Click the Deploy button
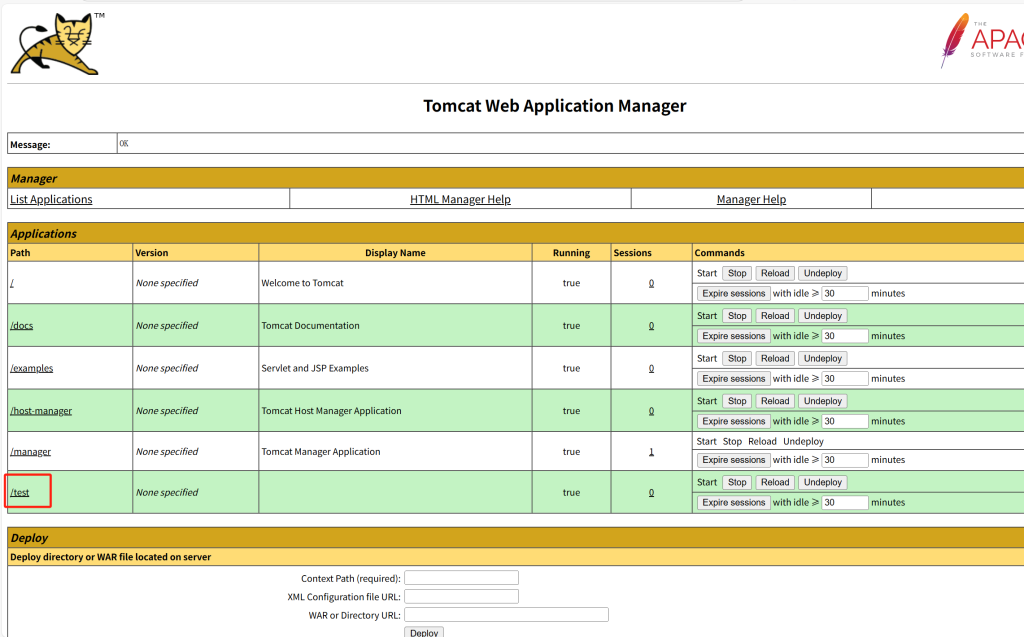The width and height of the screenshot is (1024, 637). 424,632
